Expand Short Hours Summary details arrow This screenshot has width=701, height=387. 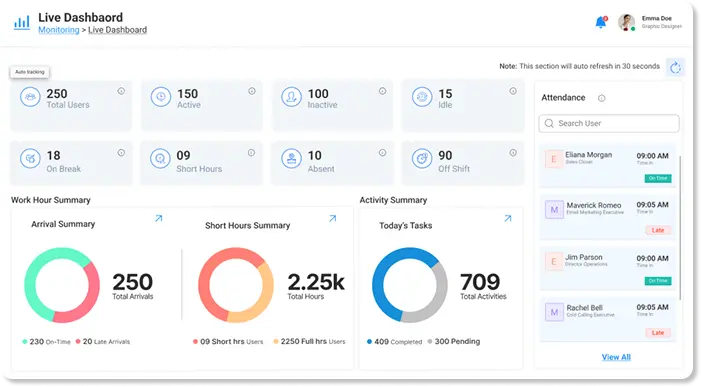(333, 219)
